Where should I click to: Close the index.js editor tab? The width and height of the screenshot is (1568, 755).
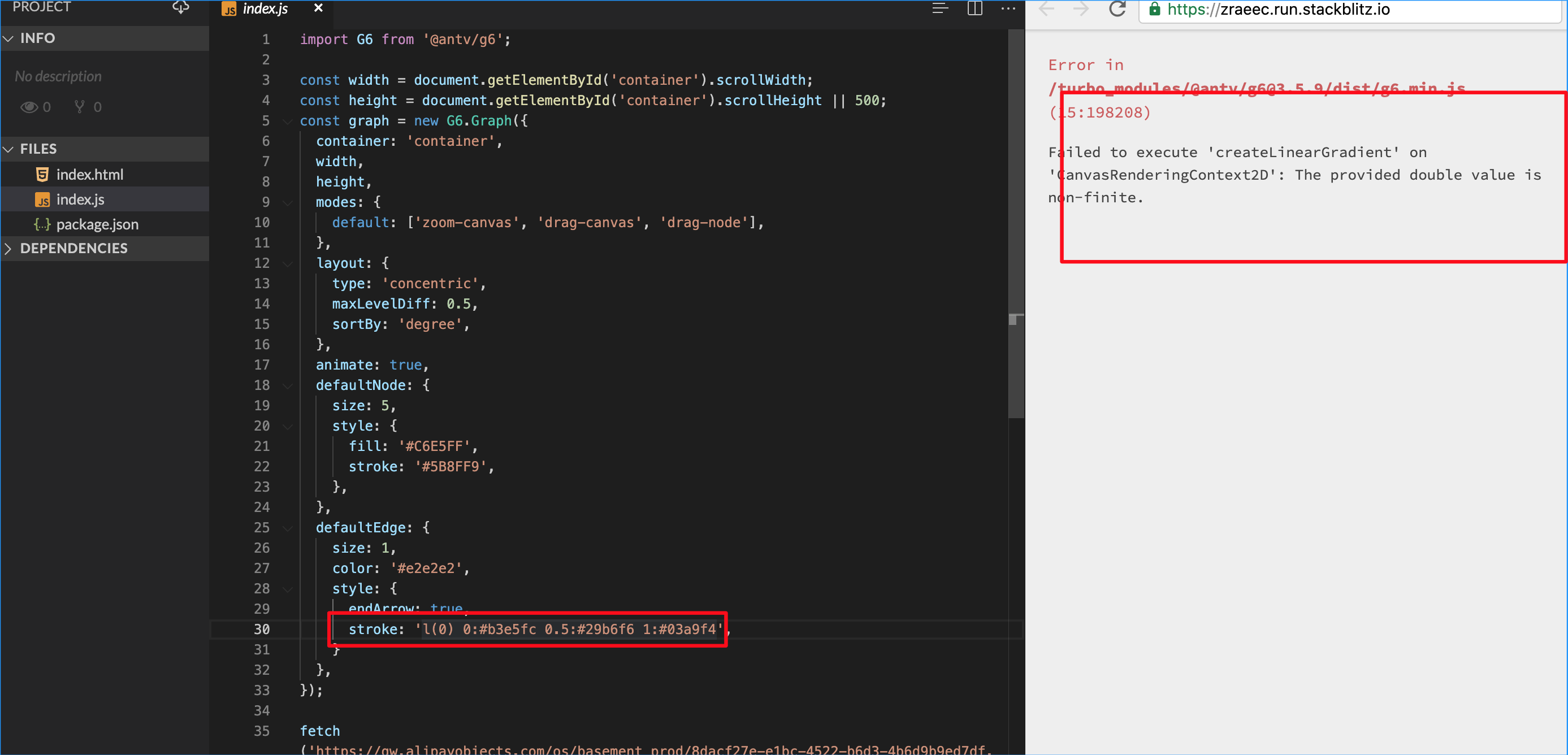tap(318, 8)
